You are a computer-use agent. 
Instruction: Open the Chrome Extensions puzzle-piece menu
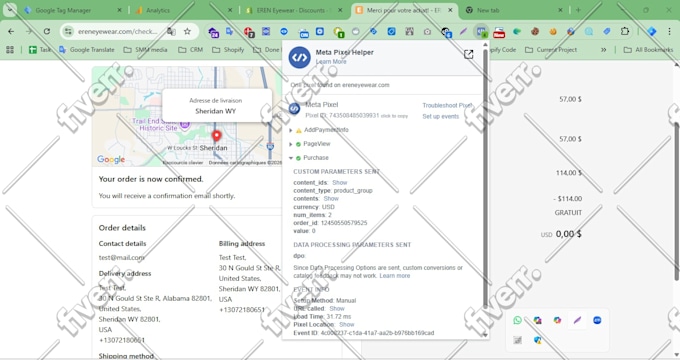click(x=624, y=31)
